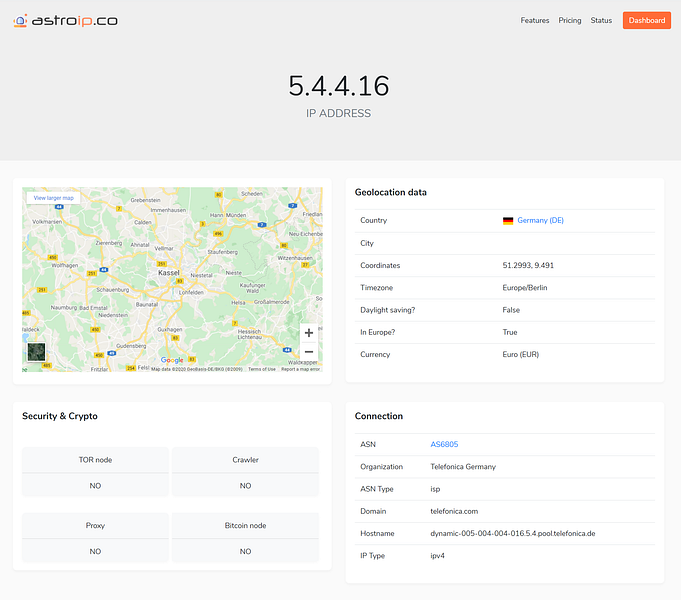
Task: Click the Connection heading
Action: pyautogui.click(x=379, y=416)
